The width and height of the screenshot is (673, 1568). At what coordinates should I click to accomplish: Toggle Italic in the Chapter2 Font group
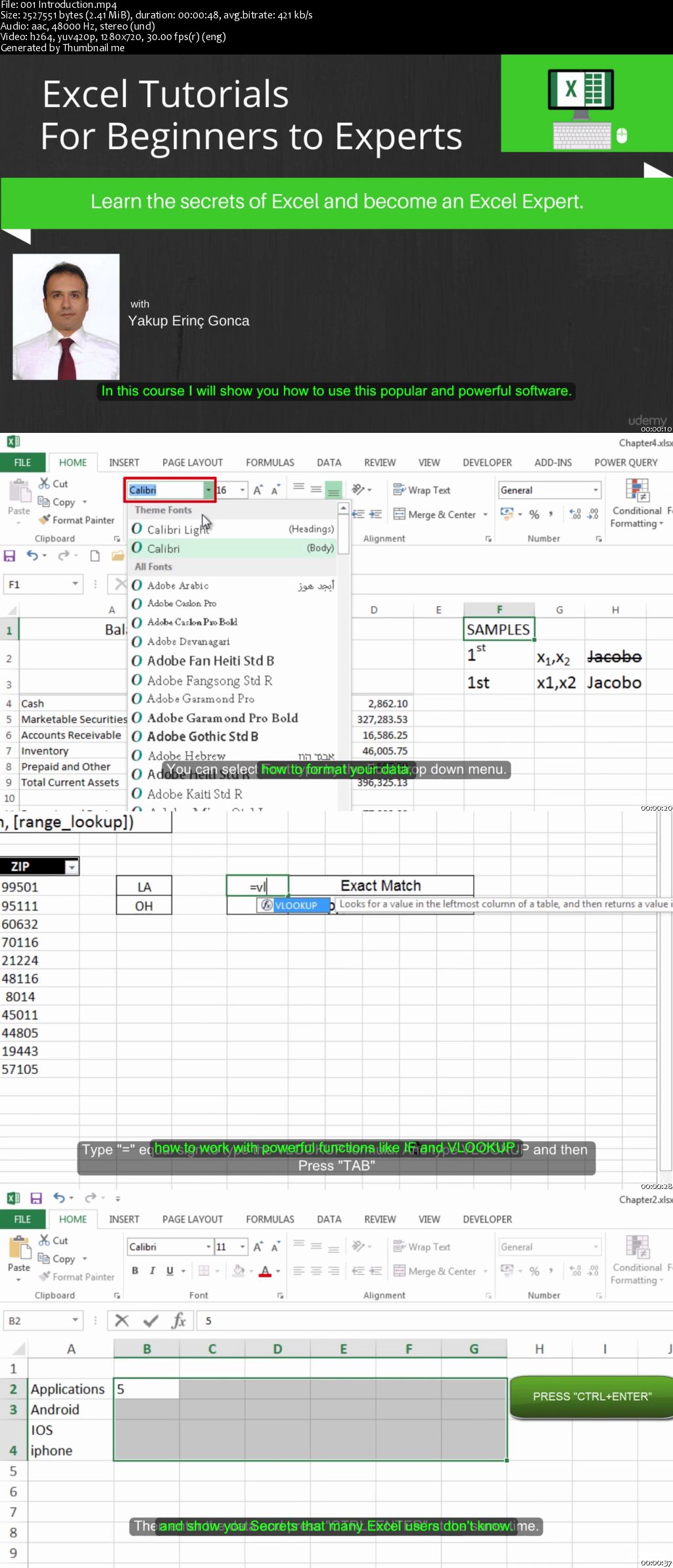tap(152, 1270)
